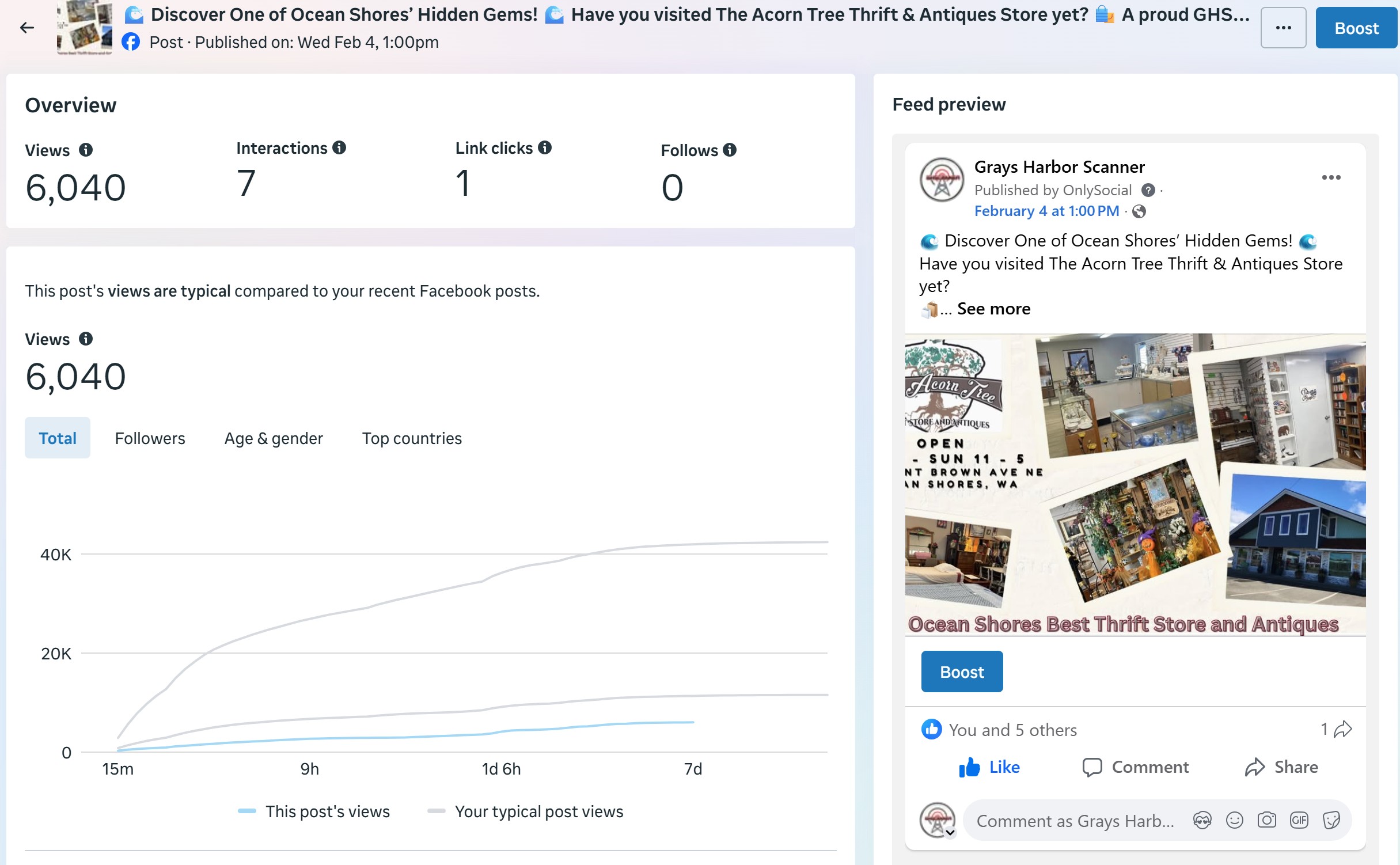
Task: Click the info icon next to Interactions
Action: [339, 148]
